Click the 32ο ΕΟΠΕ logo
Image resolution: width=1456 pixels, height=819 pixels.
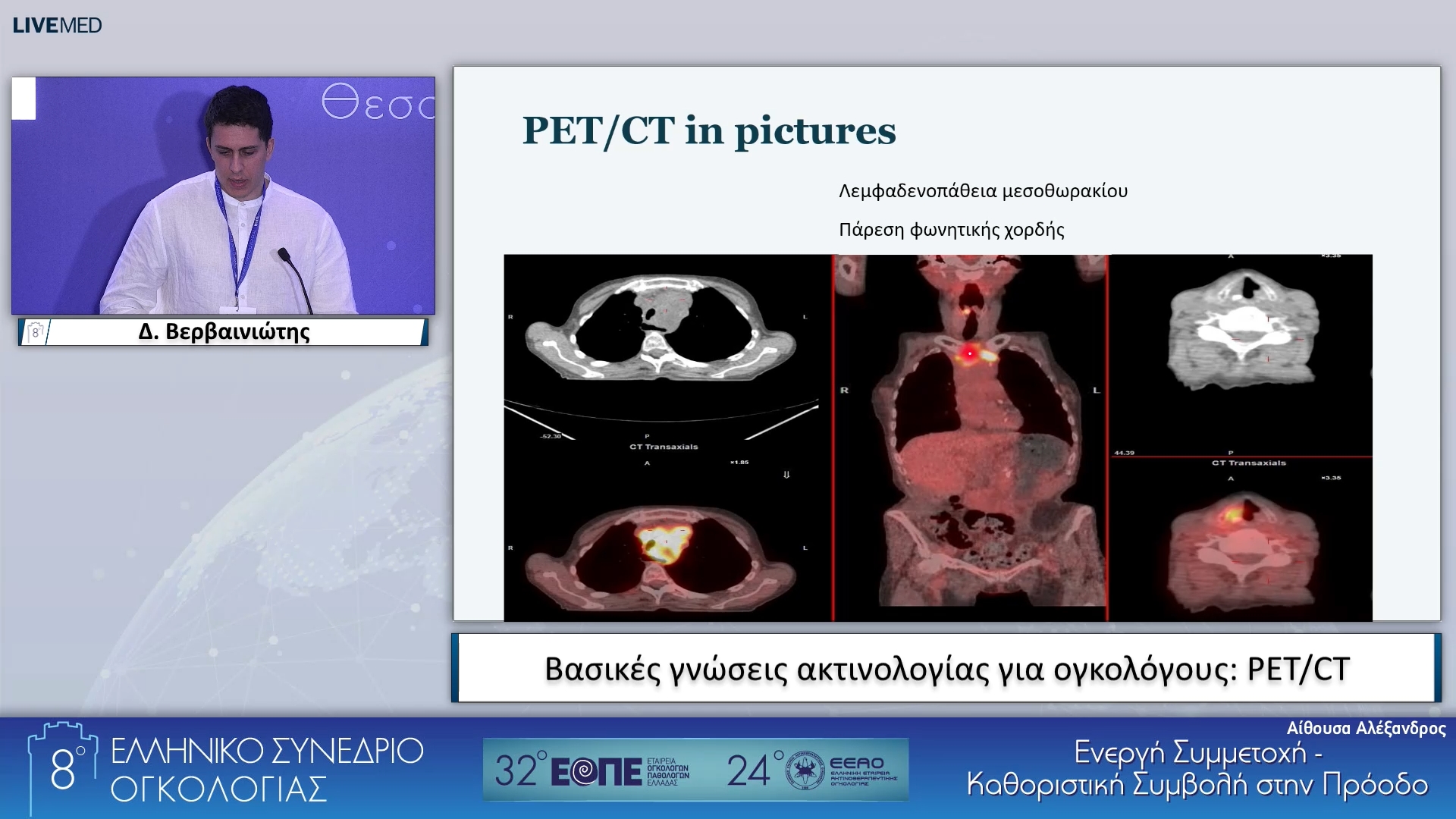[591, 770]
